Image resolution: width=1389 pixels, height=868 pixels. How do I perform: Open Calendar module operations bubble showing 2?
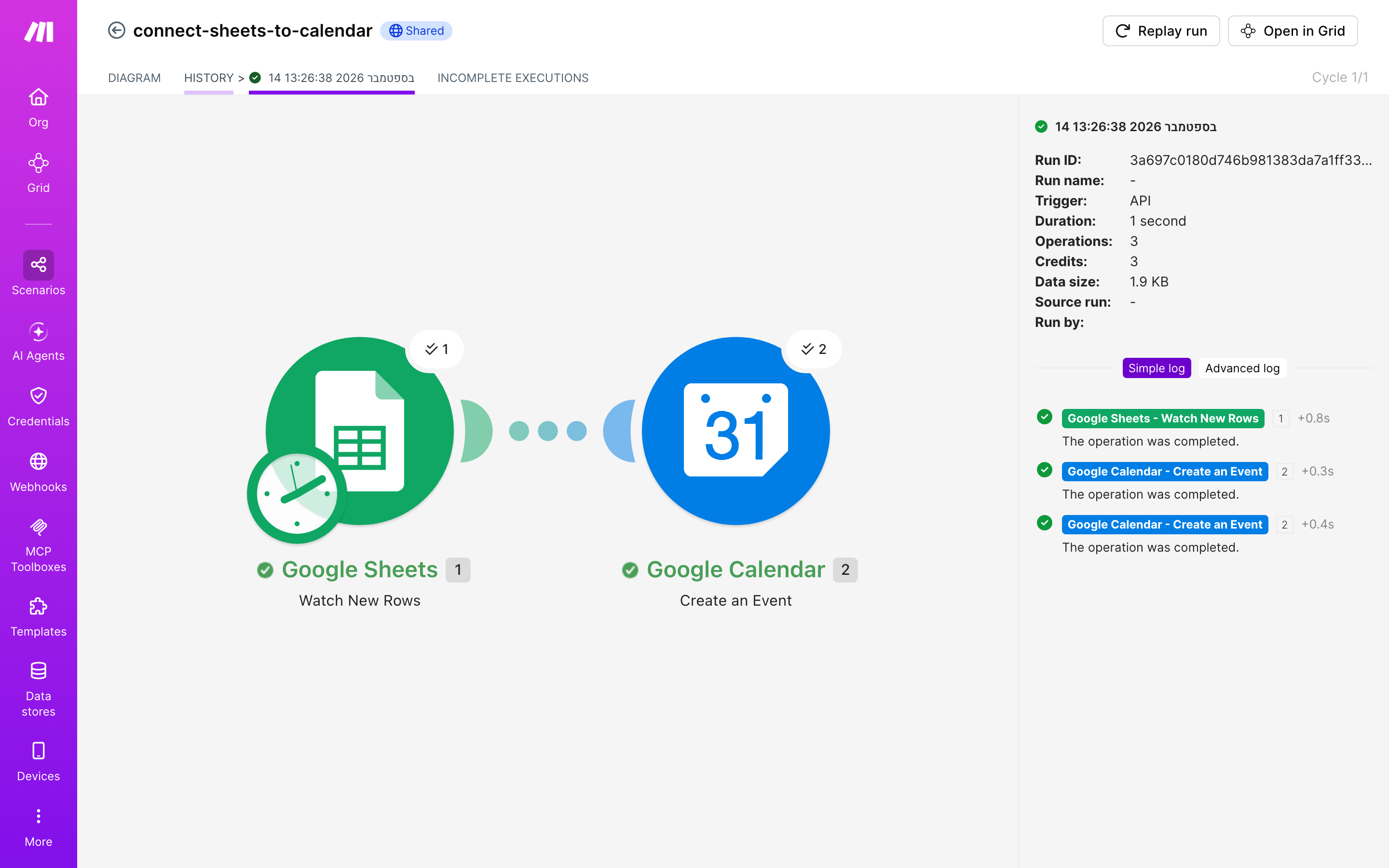click(813, 349)
